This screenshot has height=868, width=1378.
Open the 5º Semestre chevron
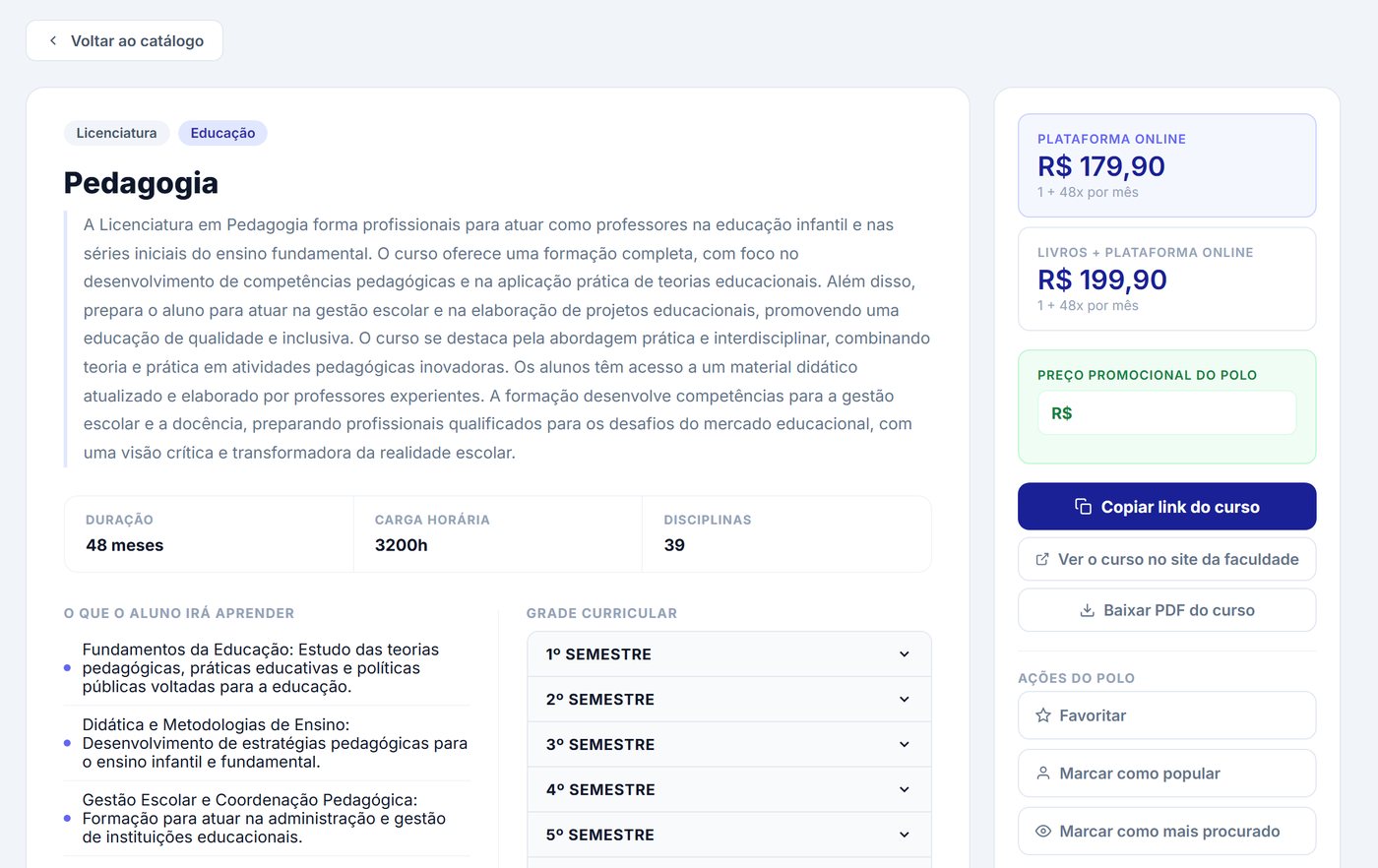pos(905,835)
